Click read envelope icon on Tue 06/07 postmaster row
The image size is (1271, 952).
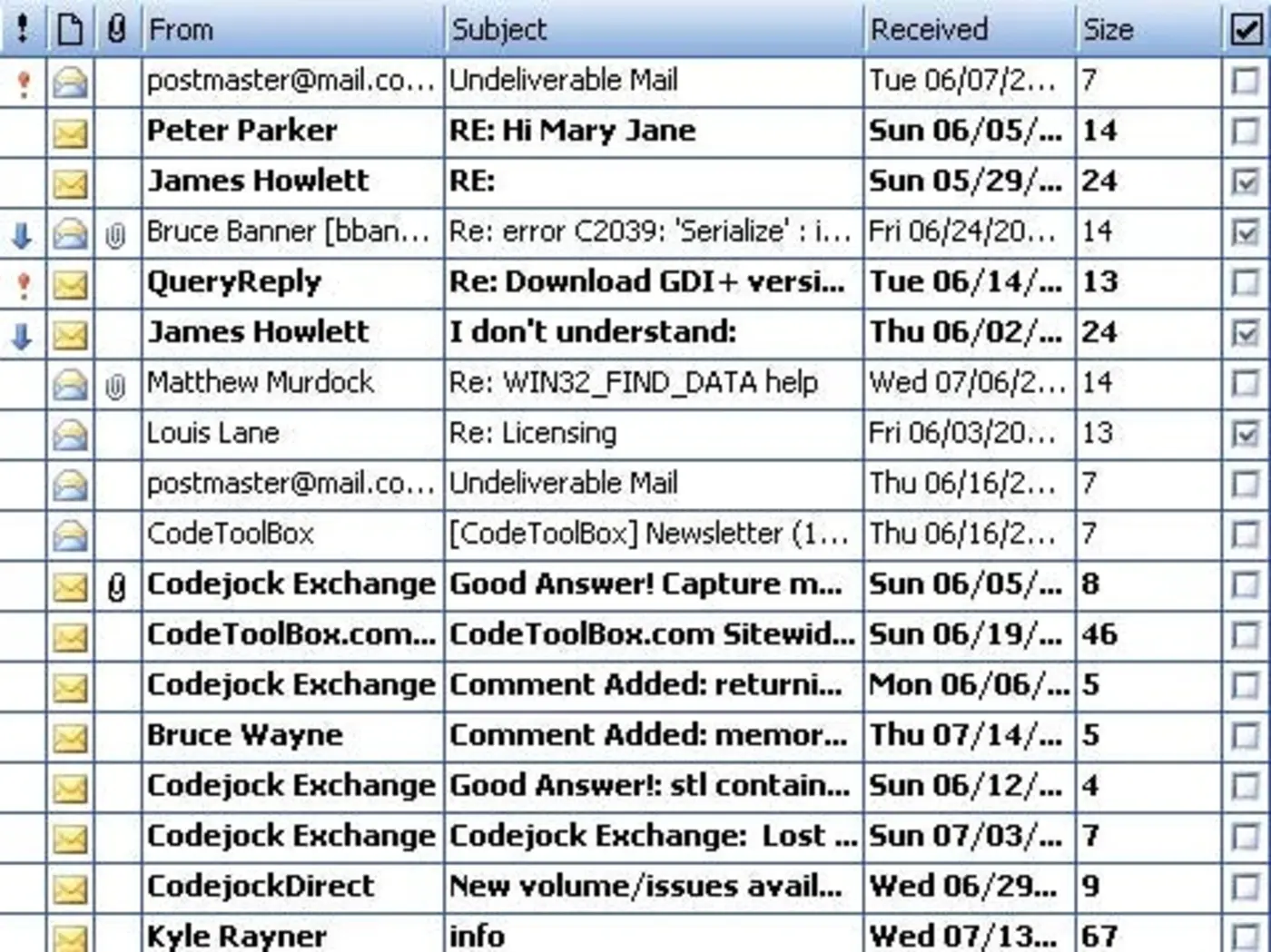point(70,83)
